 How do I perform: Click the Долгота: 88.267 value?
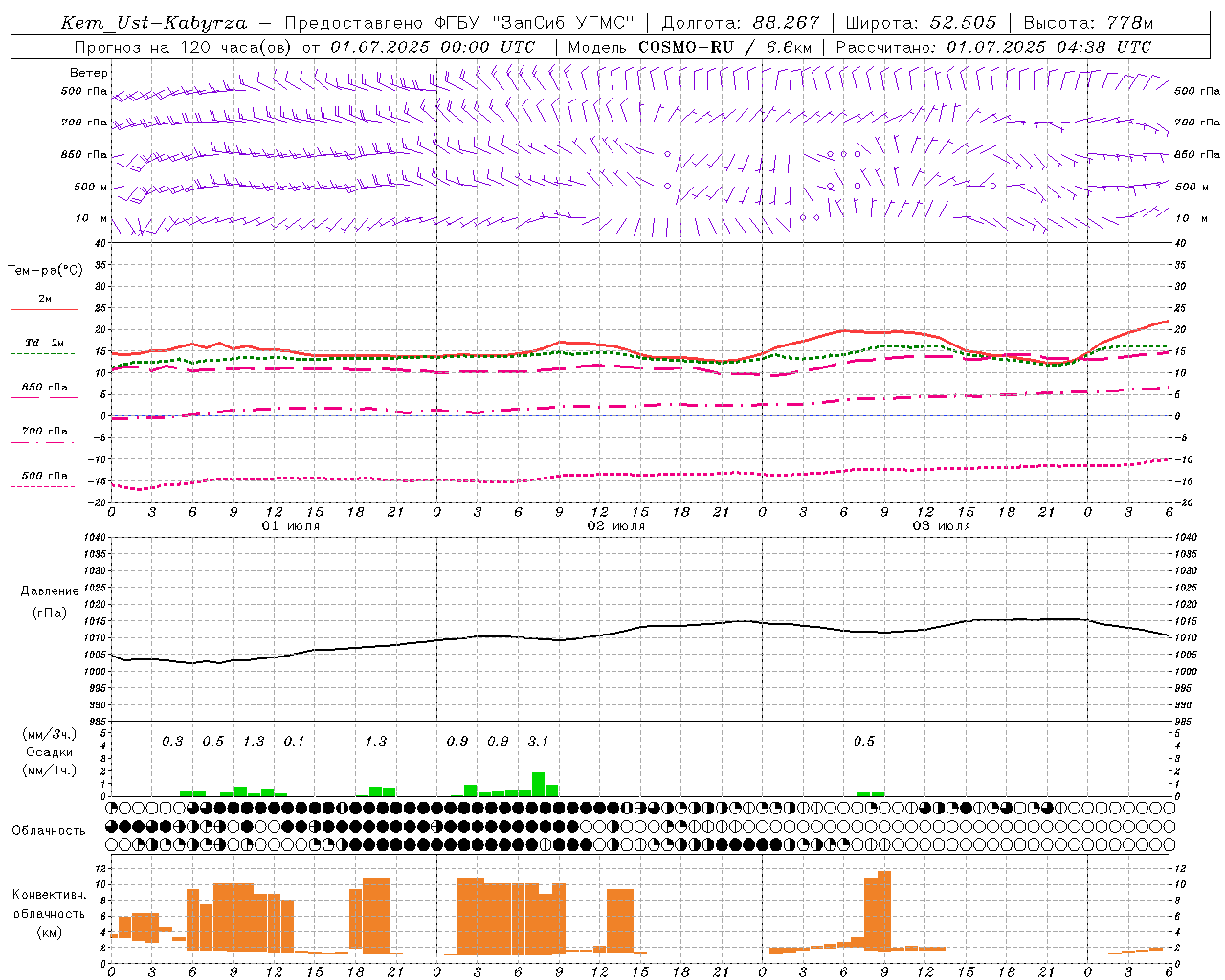[741, 23]
